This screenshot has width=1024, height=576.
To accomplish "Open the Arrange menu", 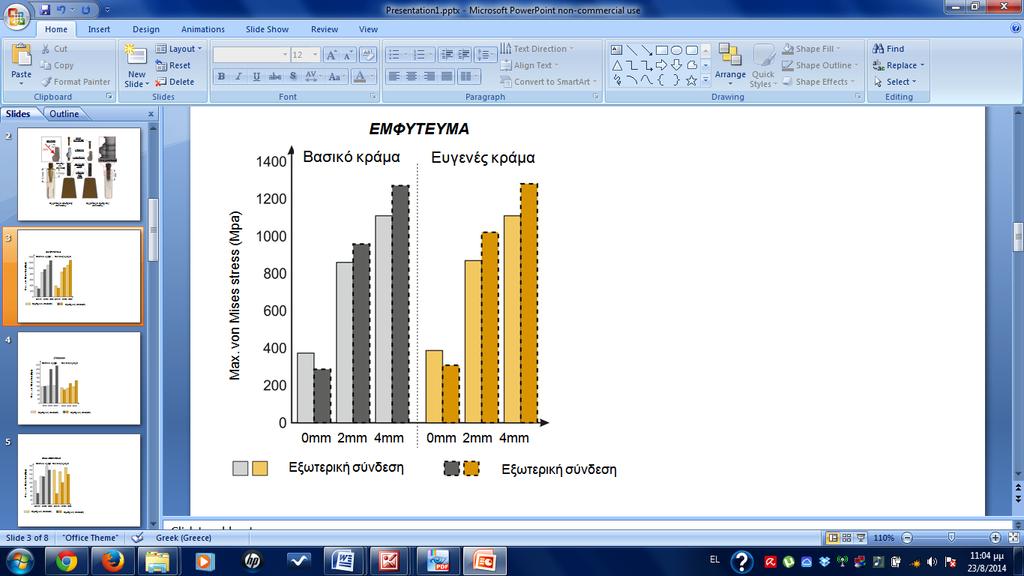I will pos(730,65).
